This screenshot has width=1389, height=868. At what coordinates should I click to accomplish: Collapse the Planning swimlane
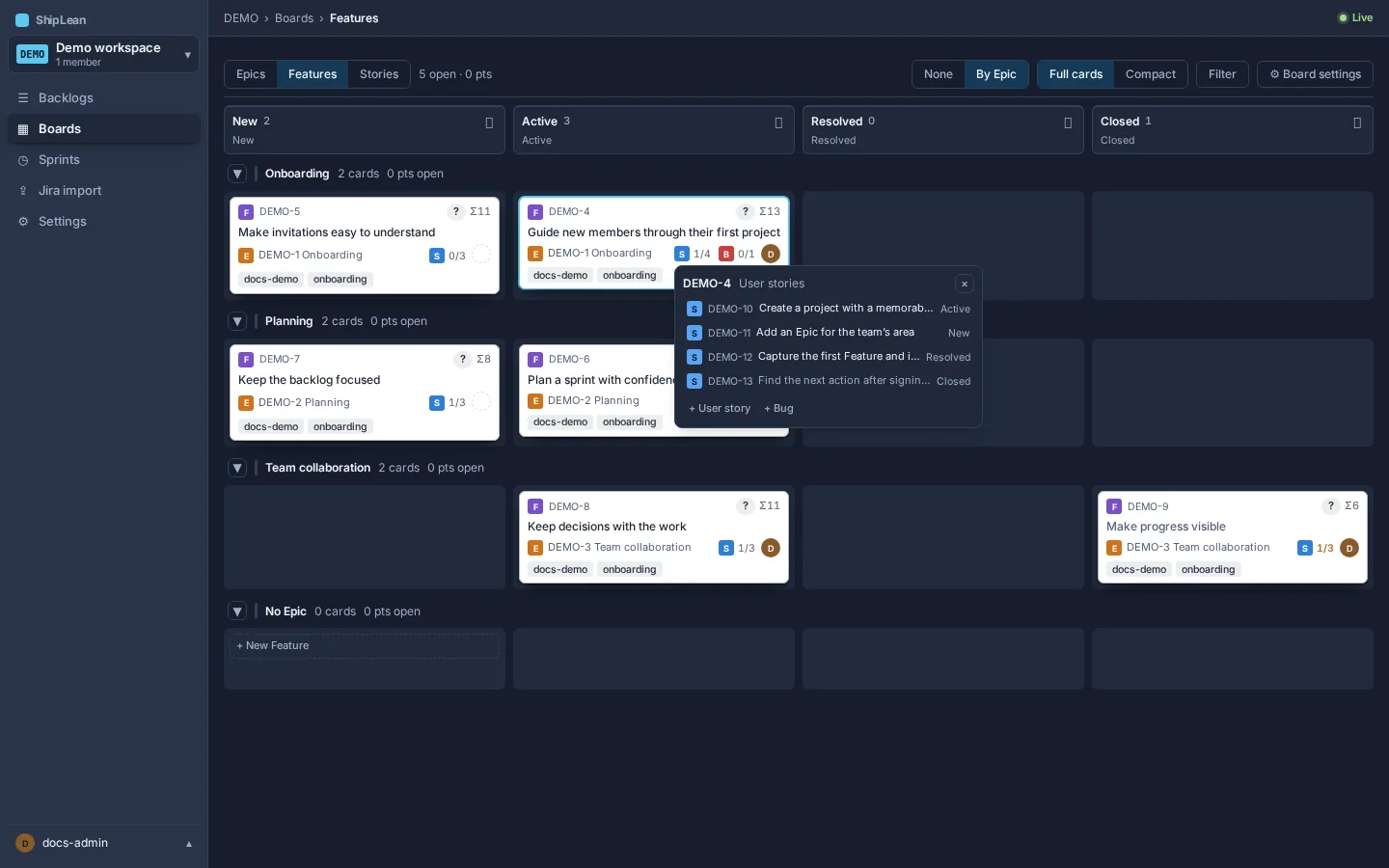pos(237,321)
